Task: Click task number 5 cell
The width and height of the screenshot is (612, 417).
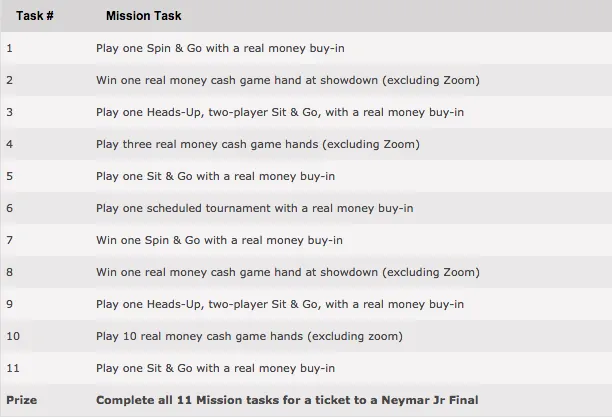Action: pyautogui.click(x=10, y=176)
